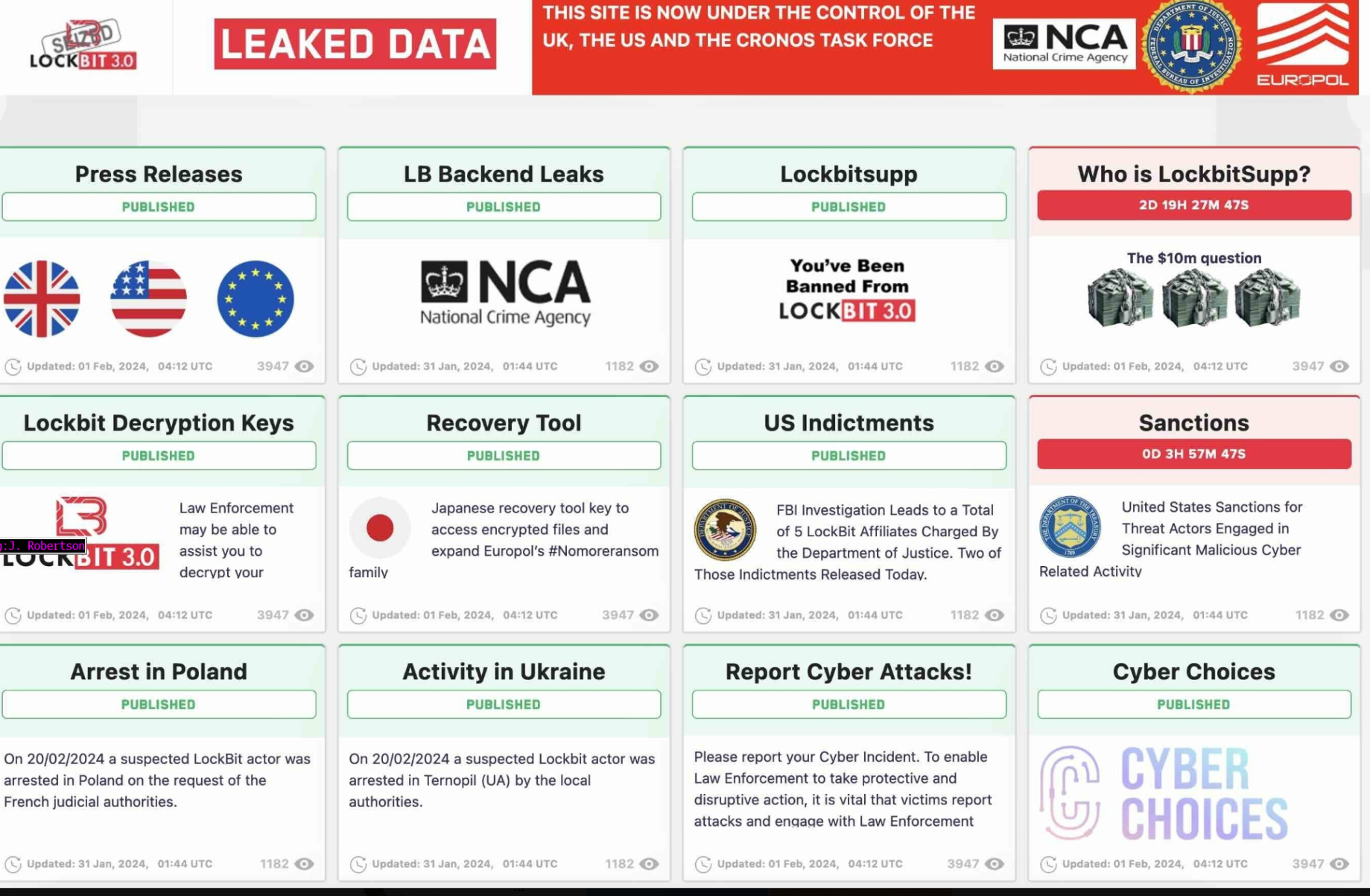The width and height of the screenshot is (1370, 896).
Task: Click the UK flag in Press Releases
Action: coord(42,299)
